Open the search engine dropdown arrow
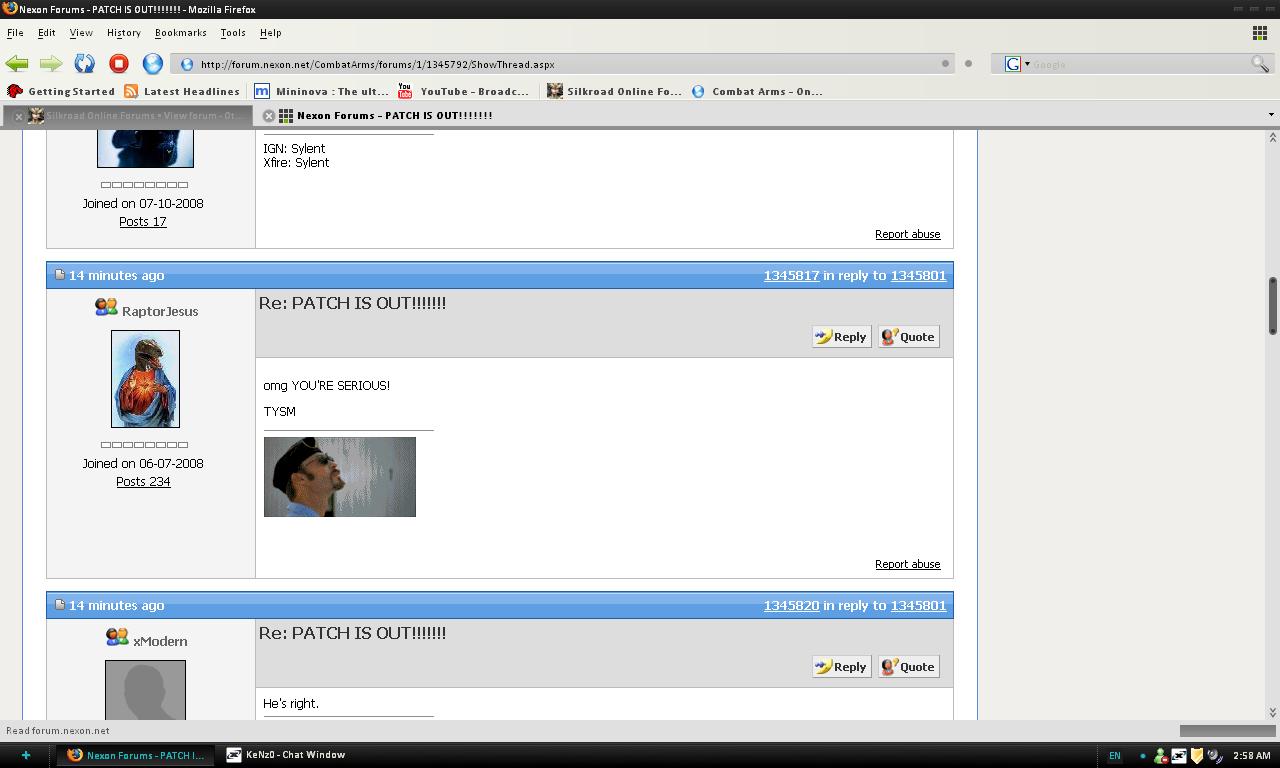 coord(1027,64)
